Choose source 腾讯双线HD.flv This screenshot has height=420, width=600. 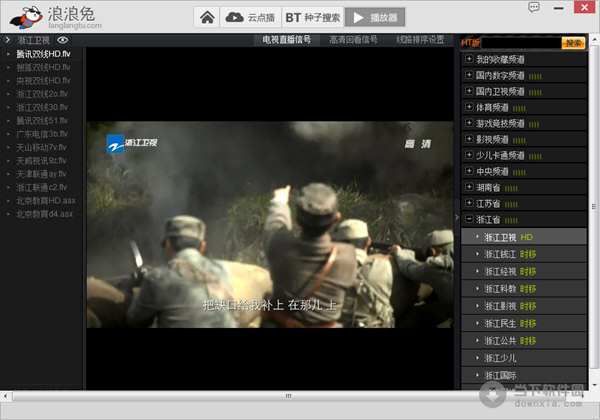43,54
